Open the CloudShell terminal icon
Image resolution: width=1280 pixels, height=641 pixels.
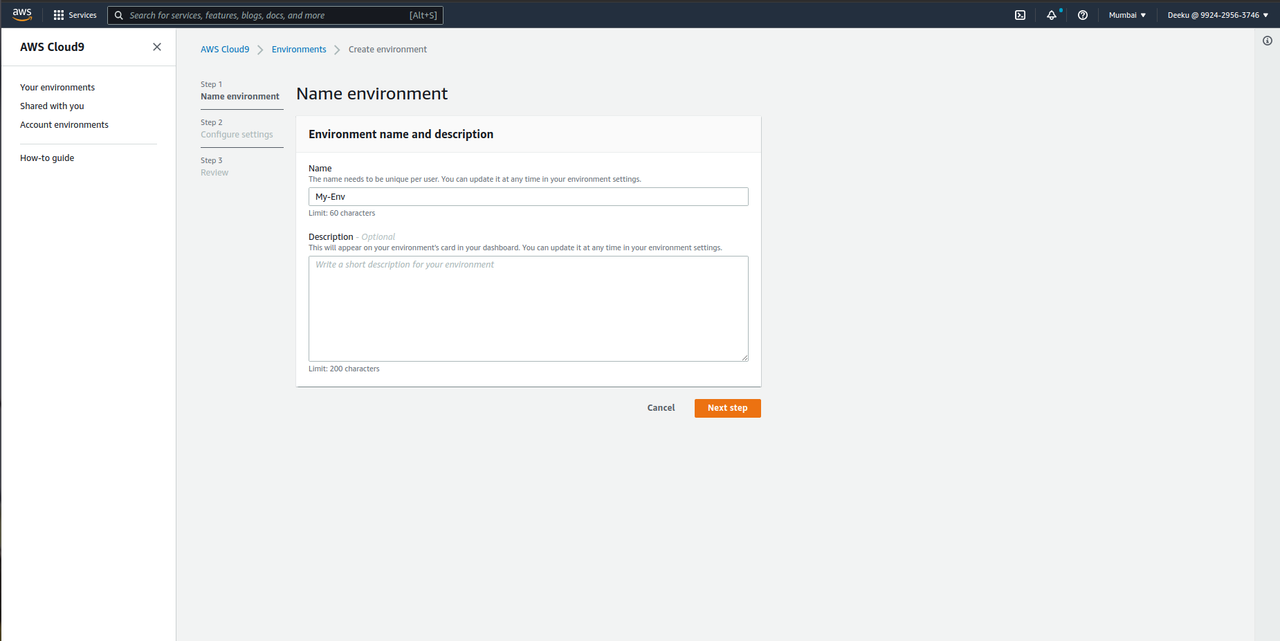click(1020, 15)
